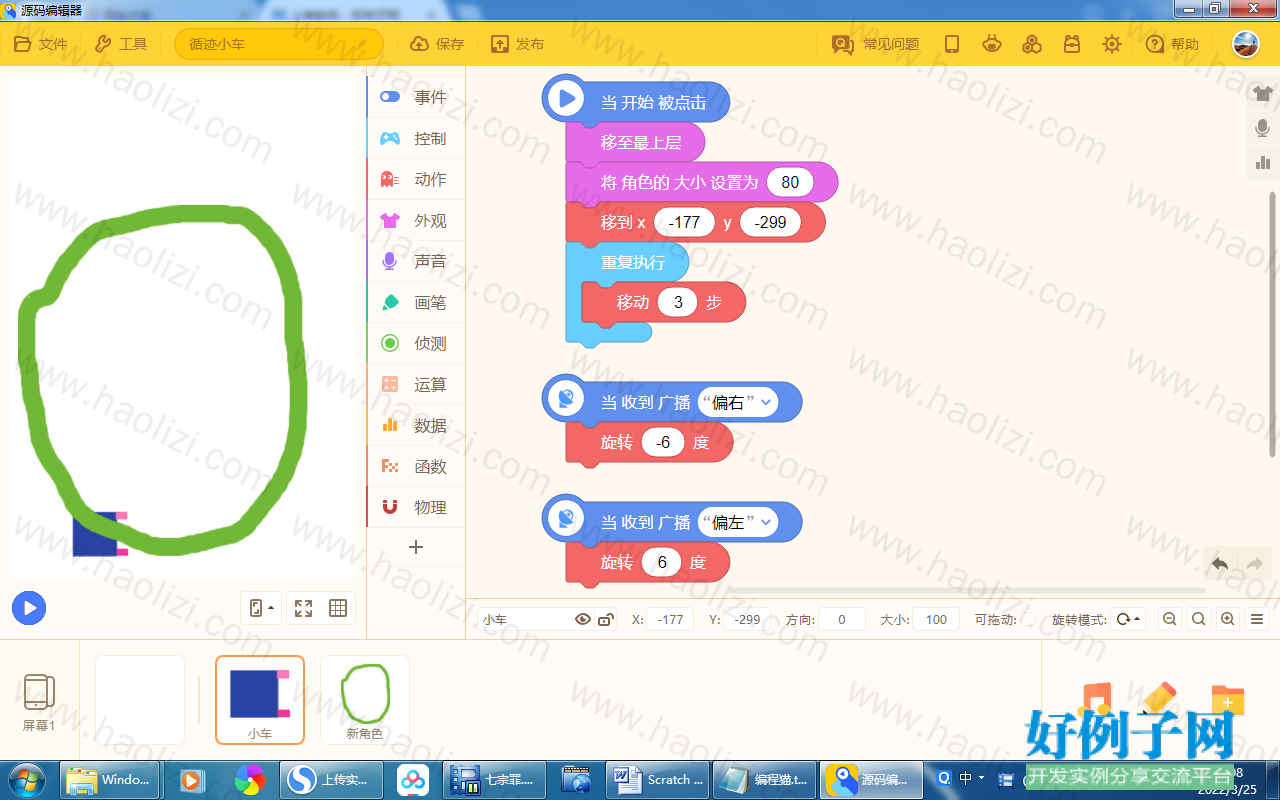The image size is (1280, 800).
Task: Click the 重复执行 (forever) block
Action: pyautogui.click(x=627, y=262)
